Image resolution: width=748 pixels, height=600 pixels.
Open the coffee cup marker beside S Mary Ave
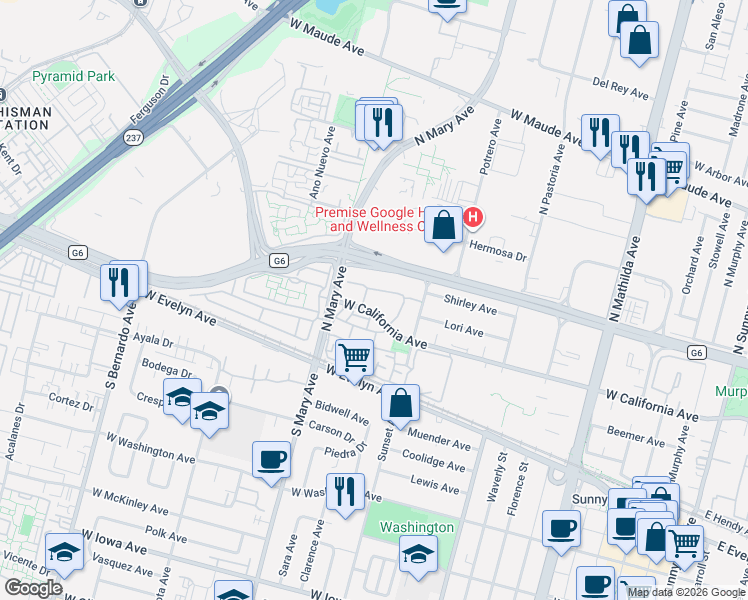coord(271,461)
